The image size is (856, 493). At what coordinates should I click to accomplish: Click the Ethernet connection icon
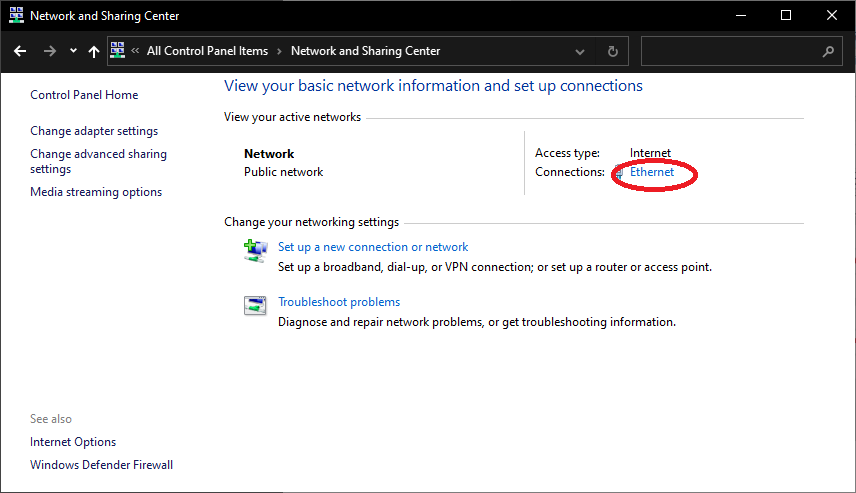pyautogui.click(x=620, y=173)
